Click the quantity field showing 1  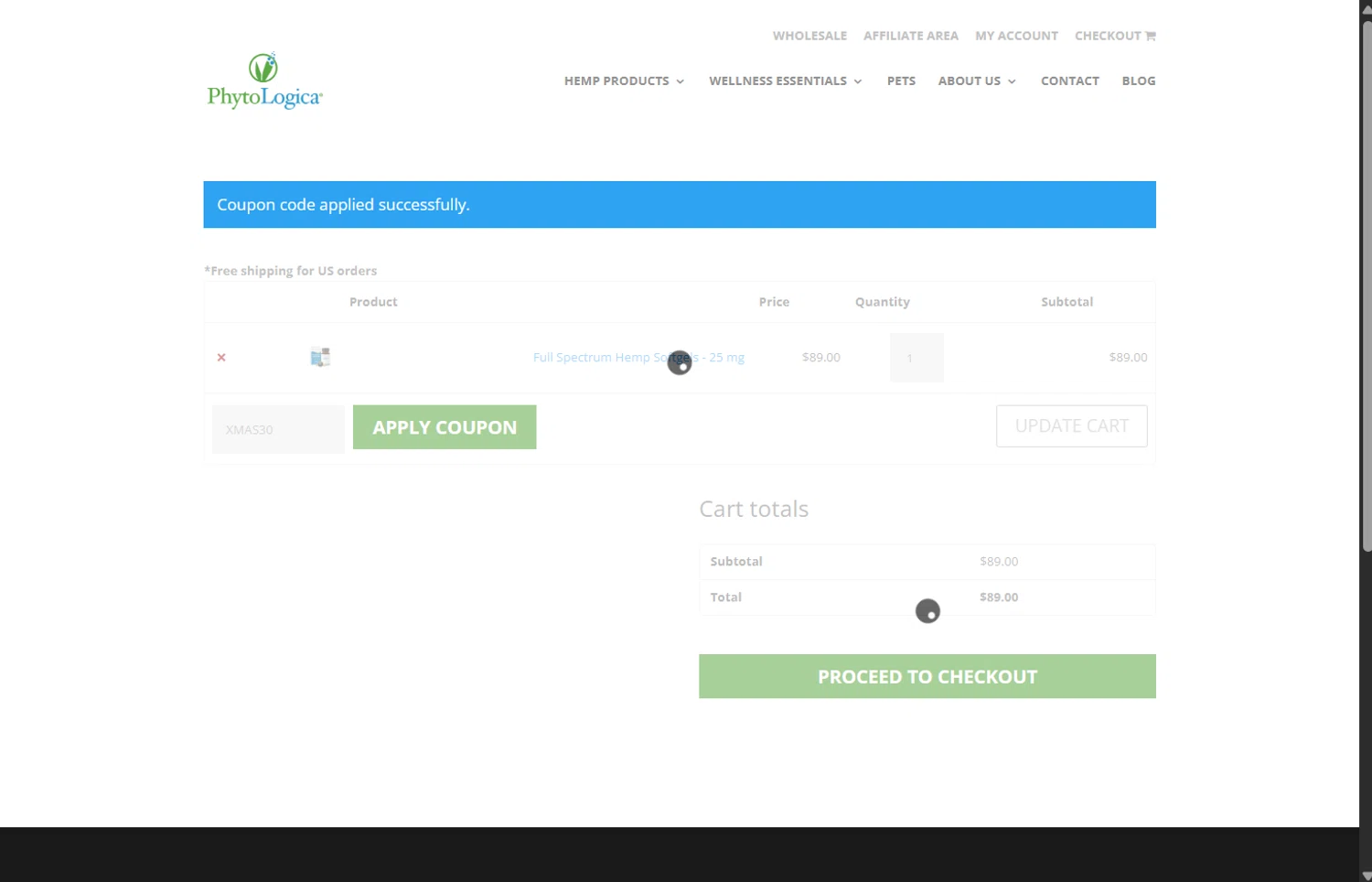[916, 358]
